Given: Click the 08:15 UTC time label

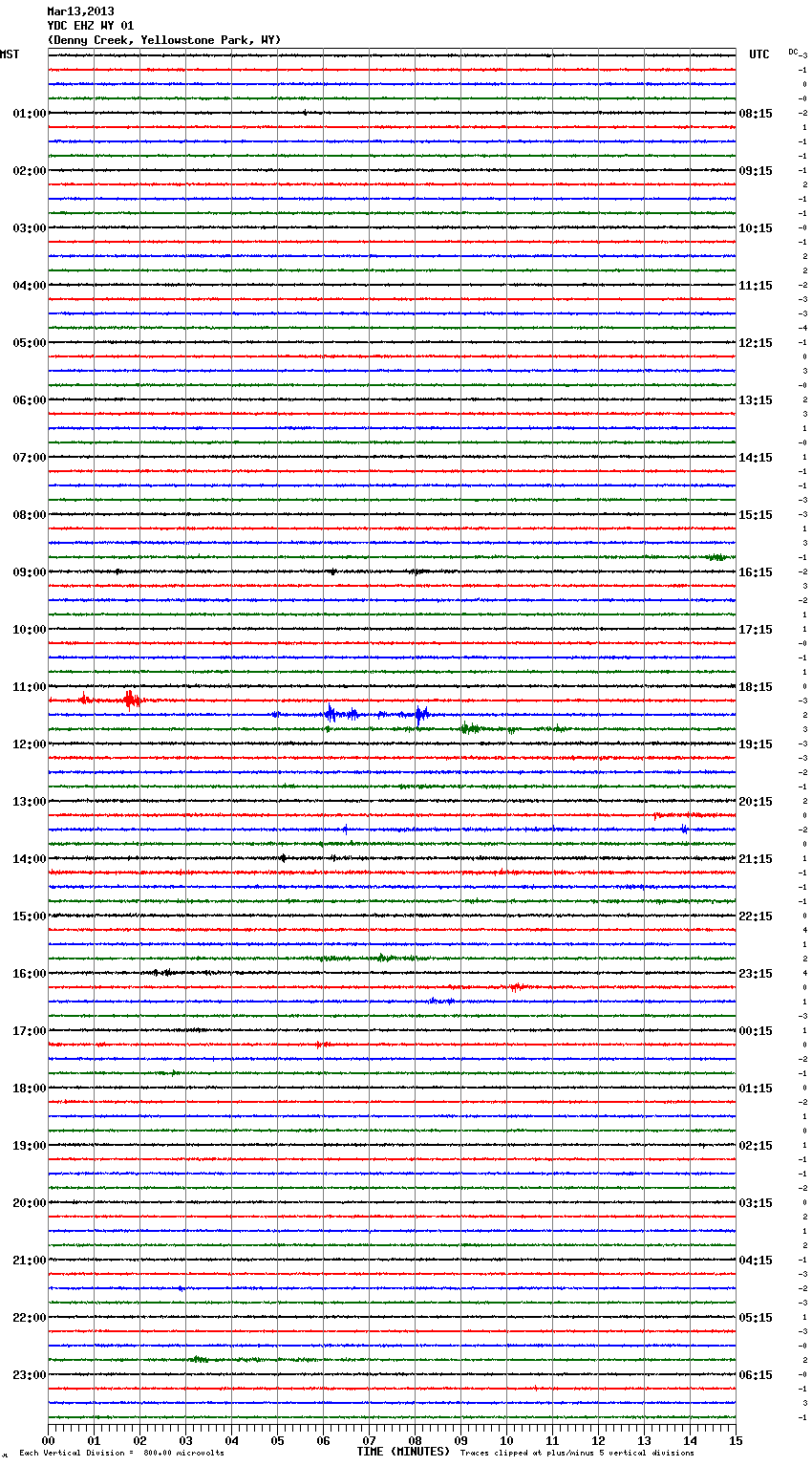Looking at the screenshot, I should tap(756, 114).
